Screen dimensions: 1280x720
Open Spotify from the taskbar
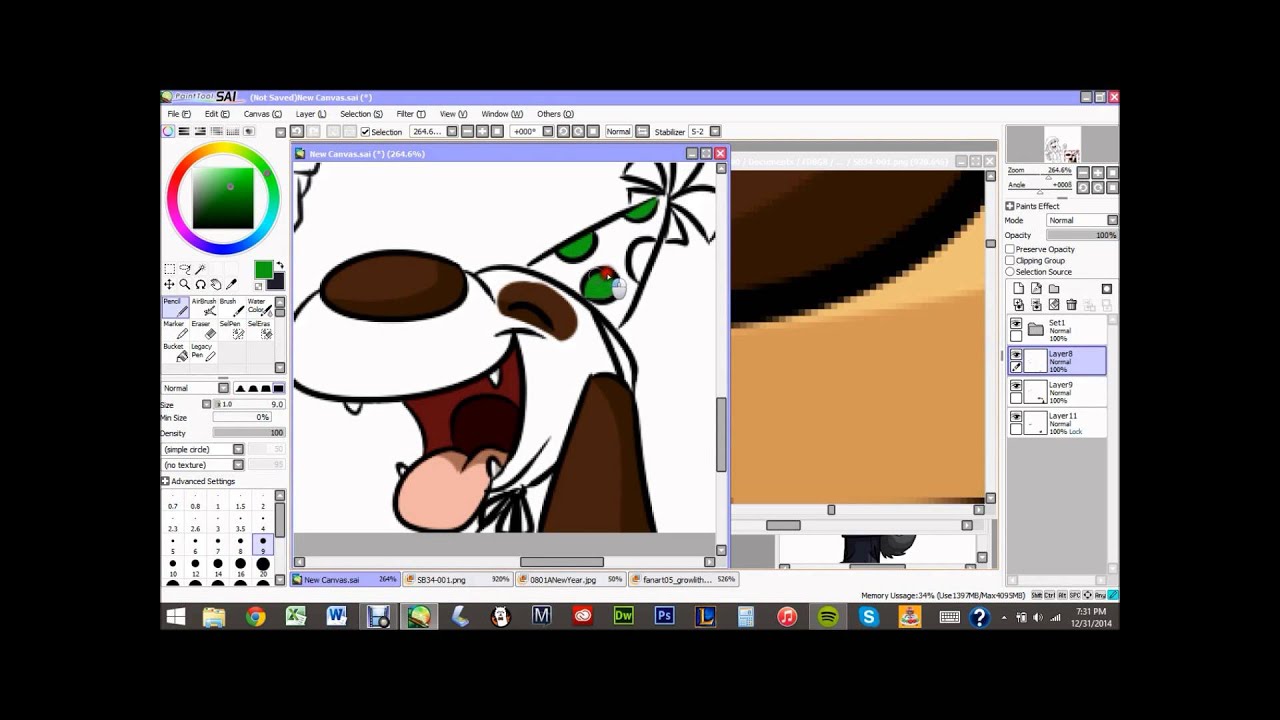[x=827, y=617]
